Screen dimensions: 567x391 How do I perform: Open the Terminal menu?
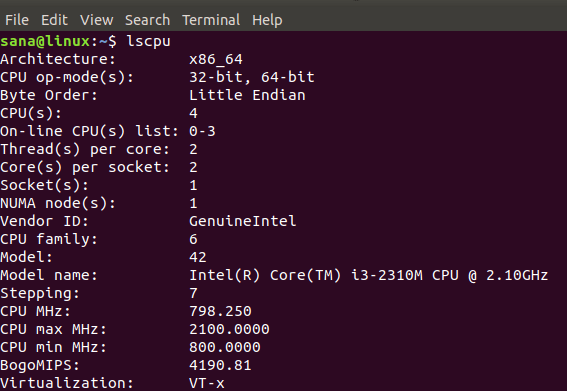211,20
